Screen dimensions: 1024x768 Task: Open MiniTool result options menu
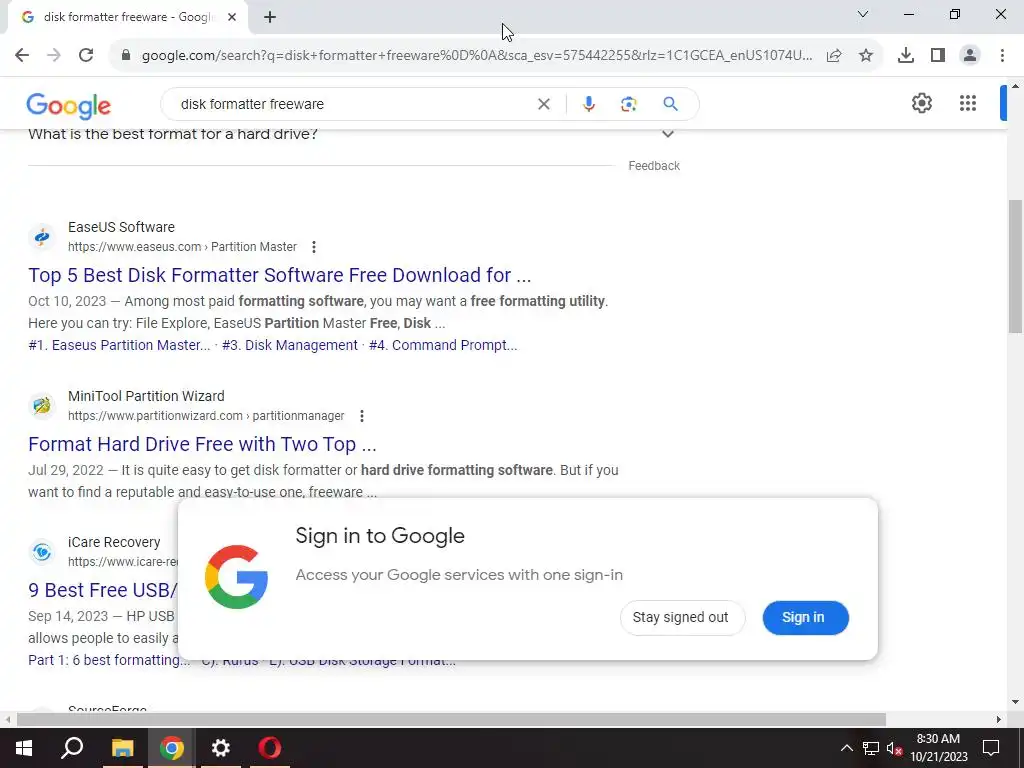tap(362, 416)
